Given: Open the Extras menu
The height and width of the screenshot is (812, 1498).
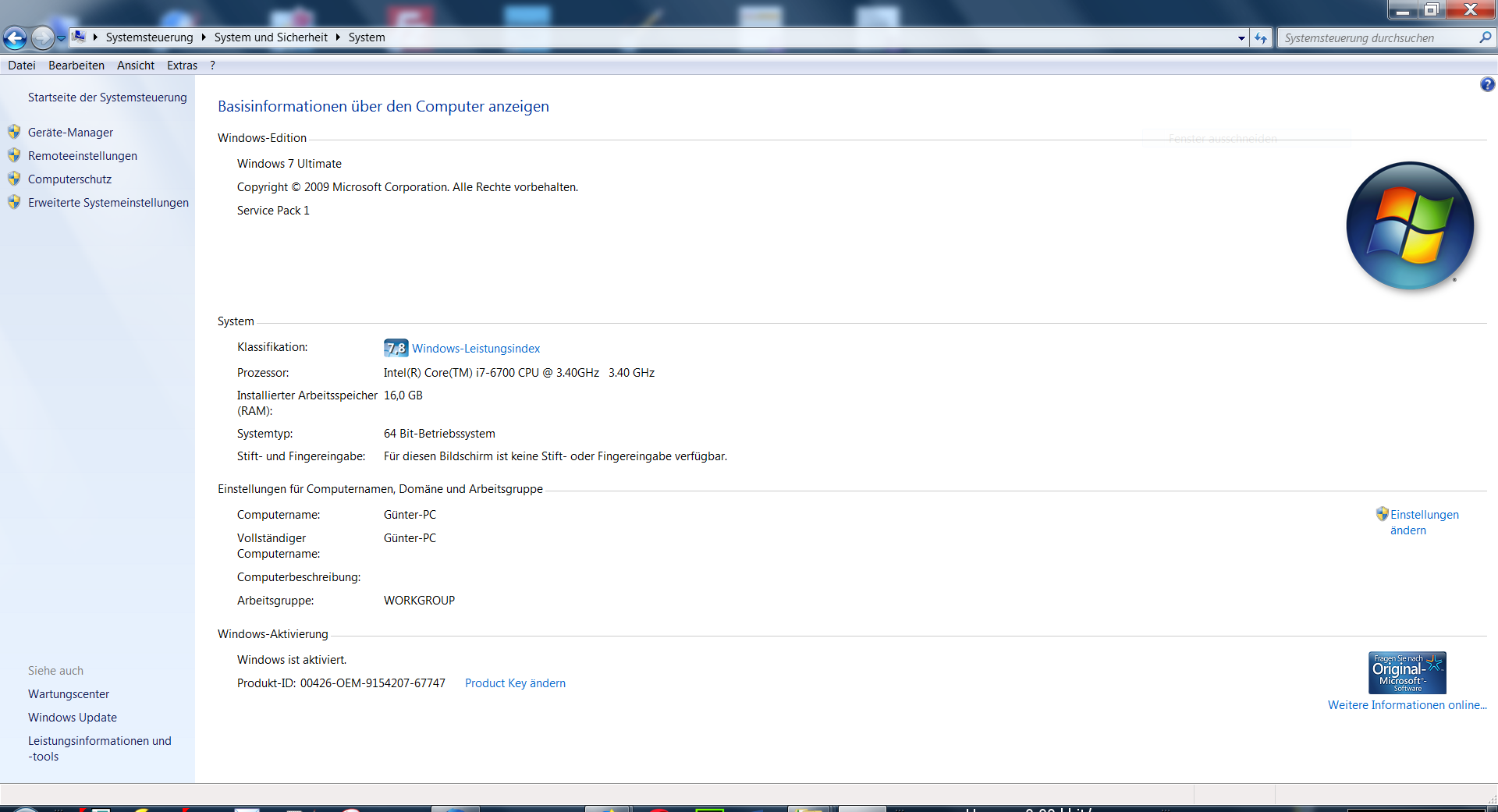Looking at the screenshot, I should pyautogui.click(x=182, y=66).
